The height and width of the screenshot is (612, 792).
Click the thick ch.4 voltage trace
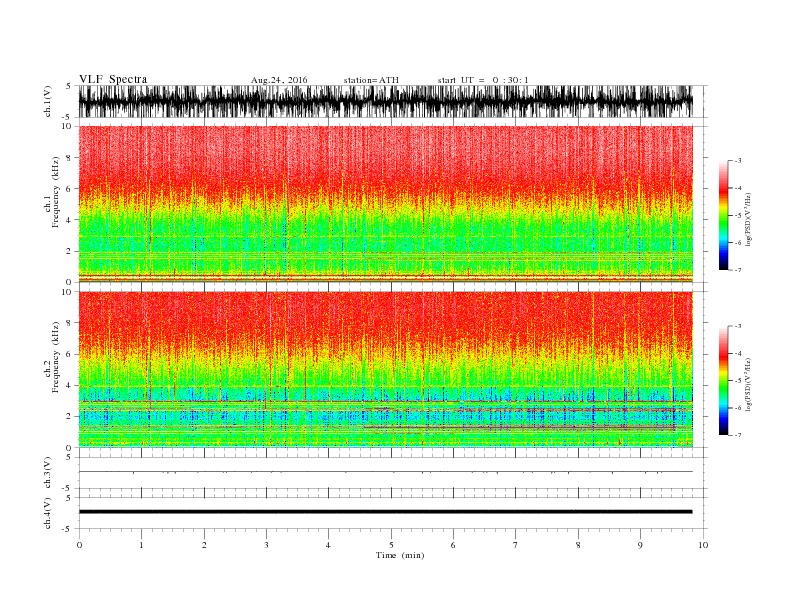385,512
